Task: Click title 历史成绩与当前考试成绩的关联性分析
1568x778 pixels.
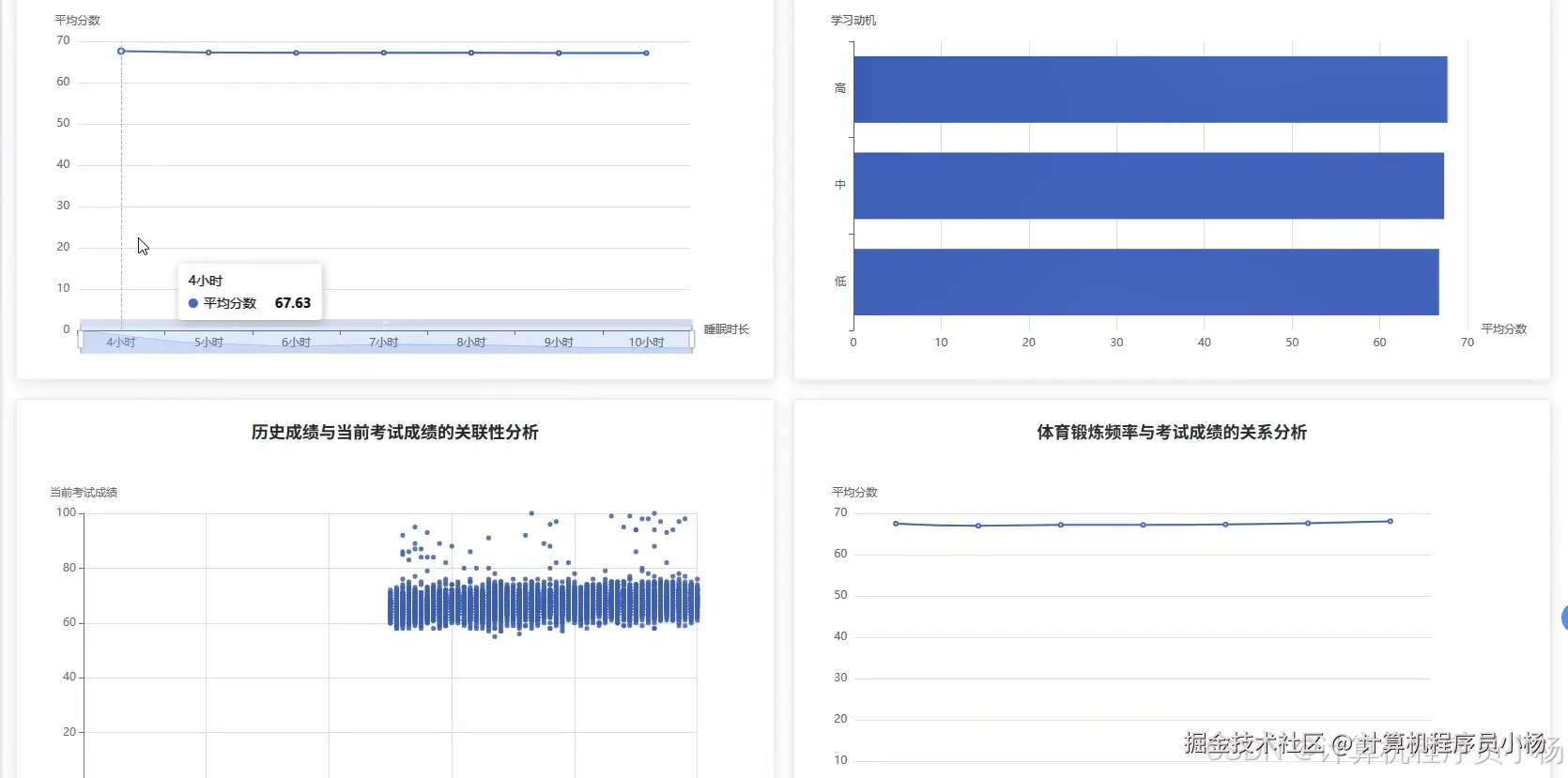Action: tap(395, 433)
